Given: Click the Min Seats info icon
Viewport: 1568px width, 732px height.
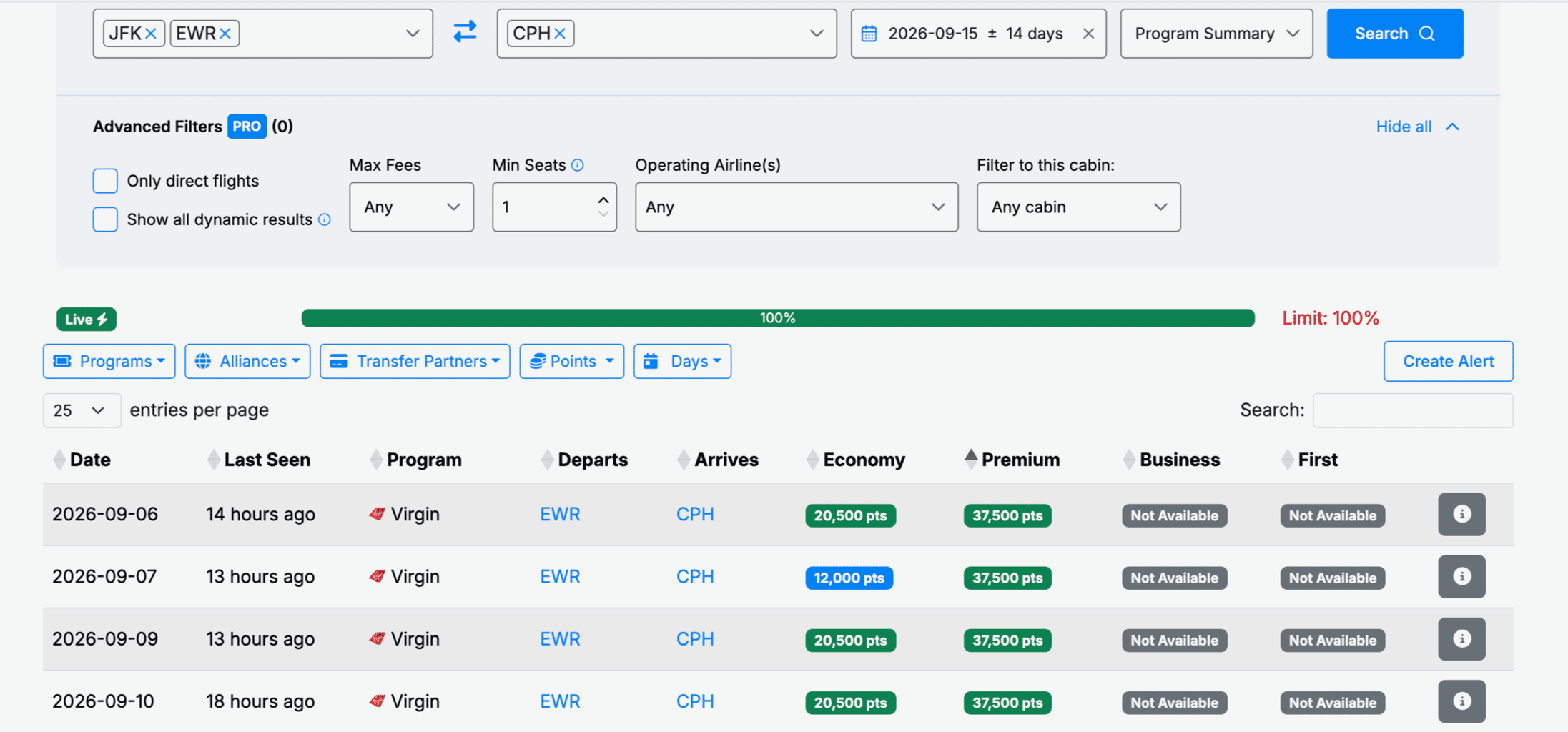Looking at the screenshot, I should coord(578,165).
